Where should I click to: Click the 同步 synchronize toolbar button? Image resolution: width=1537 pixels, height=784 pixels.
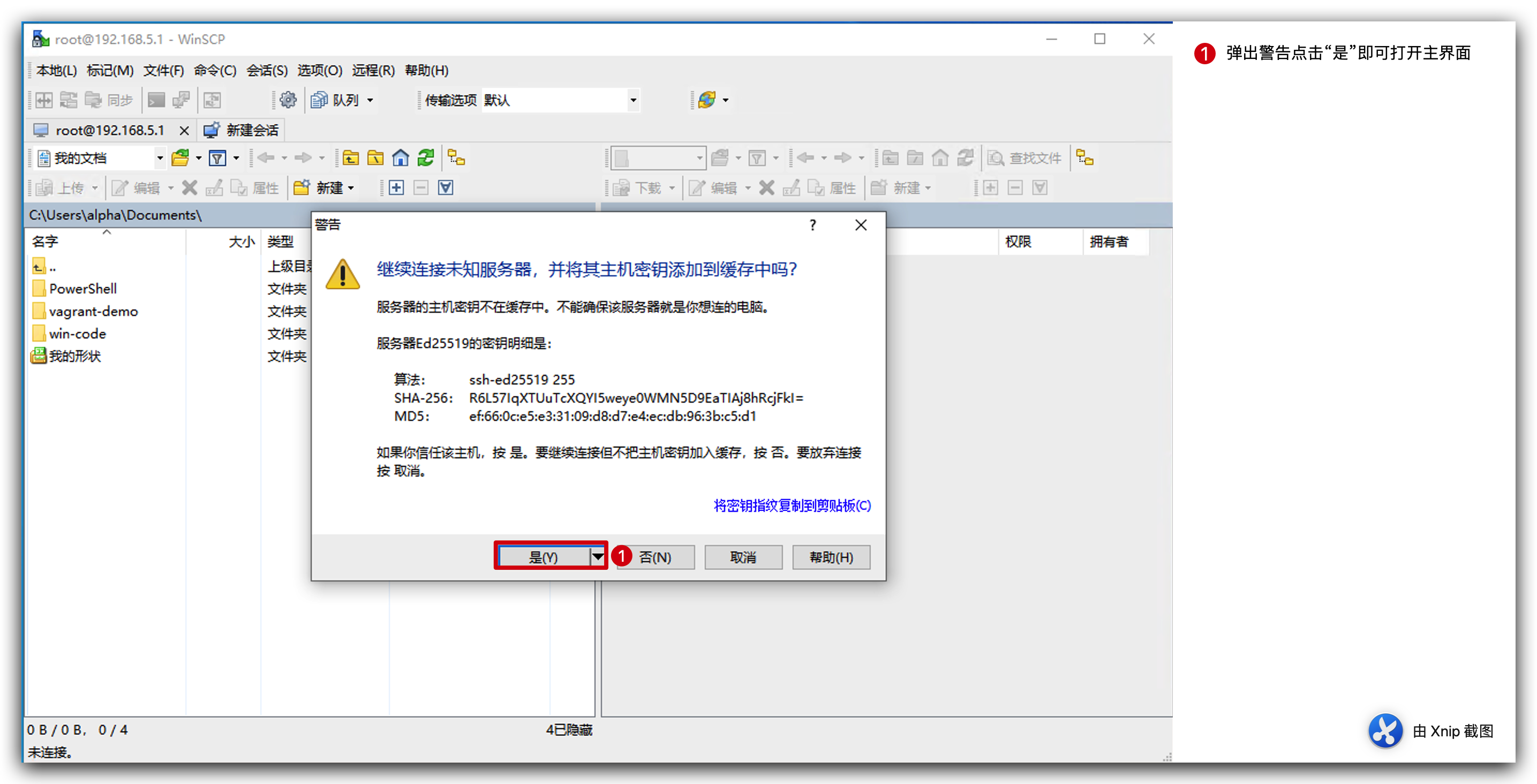[109, 100]
